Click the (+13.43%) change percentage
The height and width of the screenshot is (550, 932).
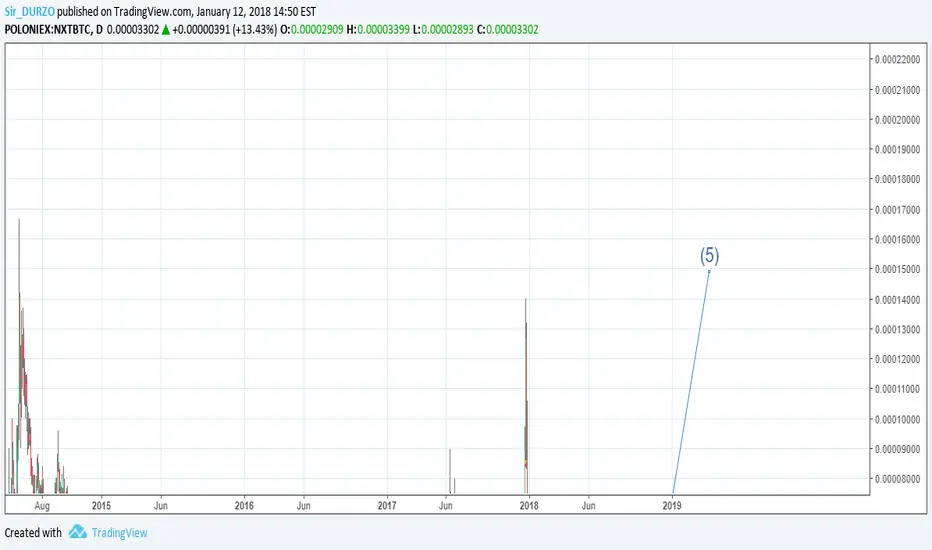coord(255,29)
